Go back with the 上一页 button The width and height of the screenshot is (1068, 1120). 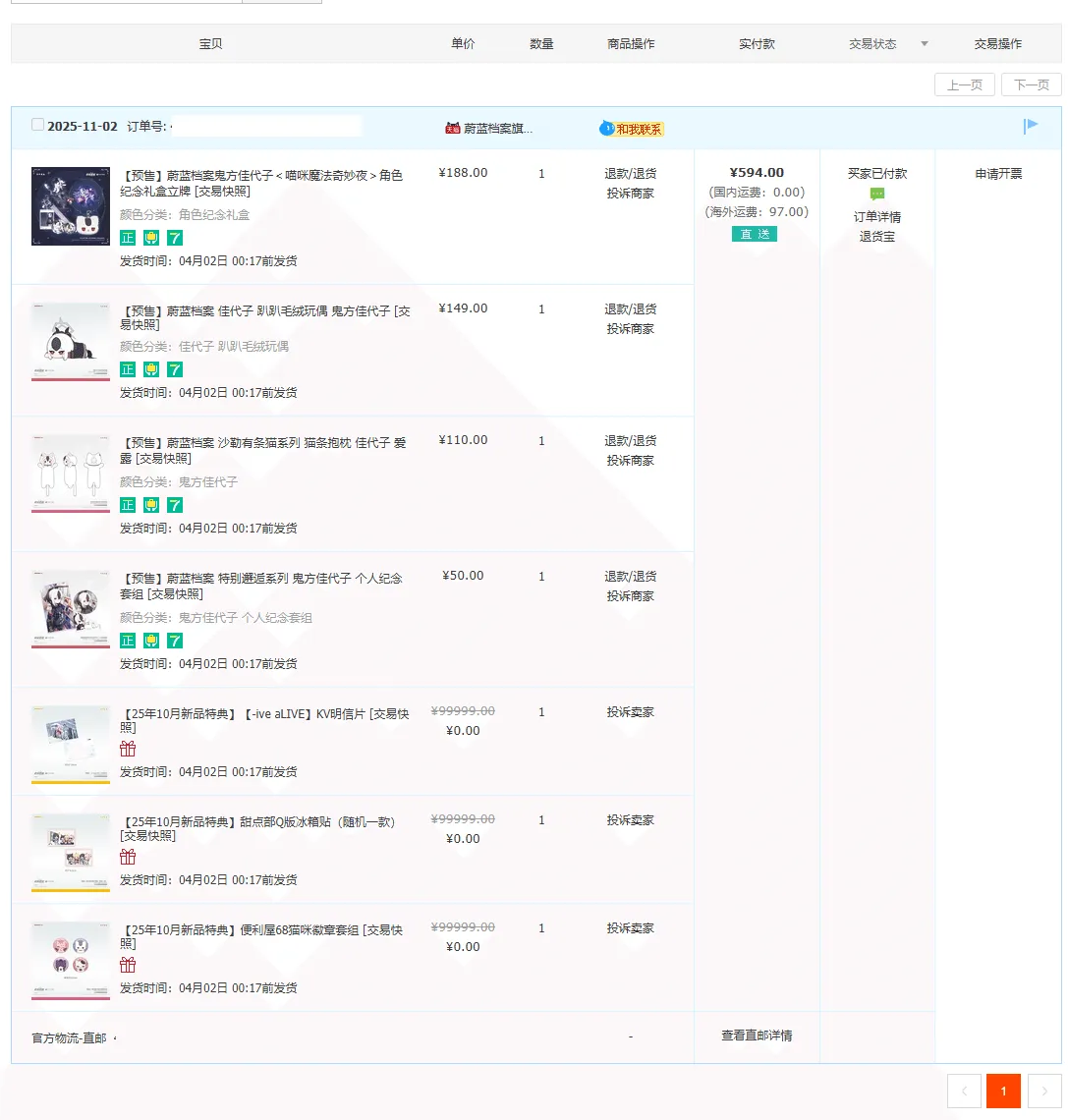point(964,84)
